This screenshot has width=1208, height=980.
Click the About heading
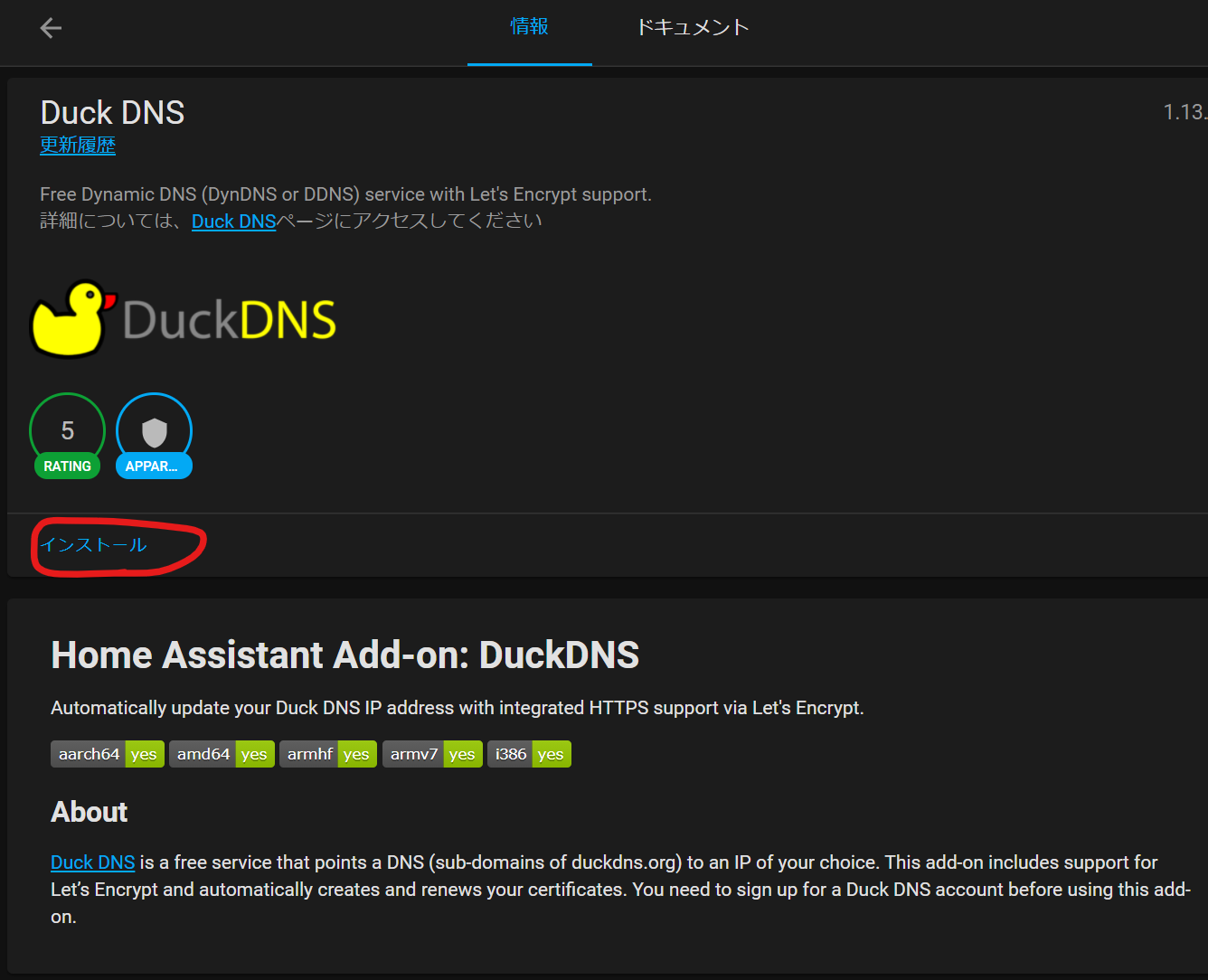89,812
